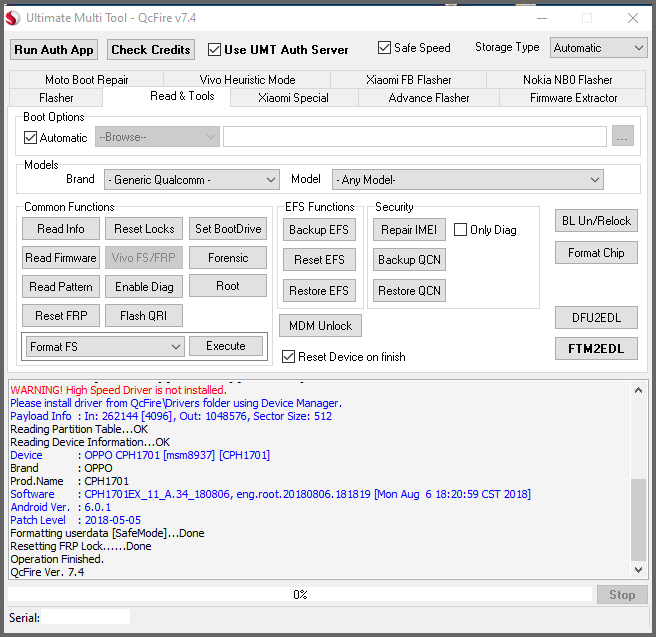Click Enable Diag

pyautogui.click(x=144, y=287)
